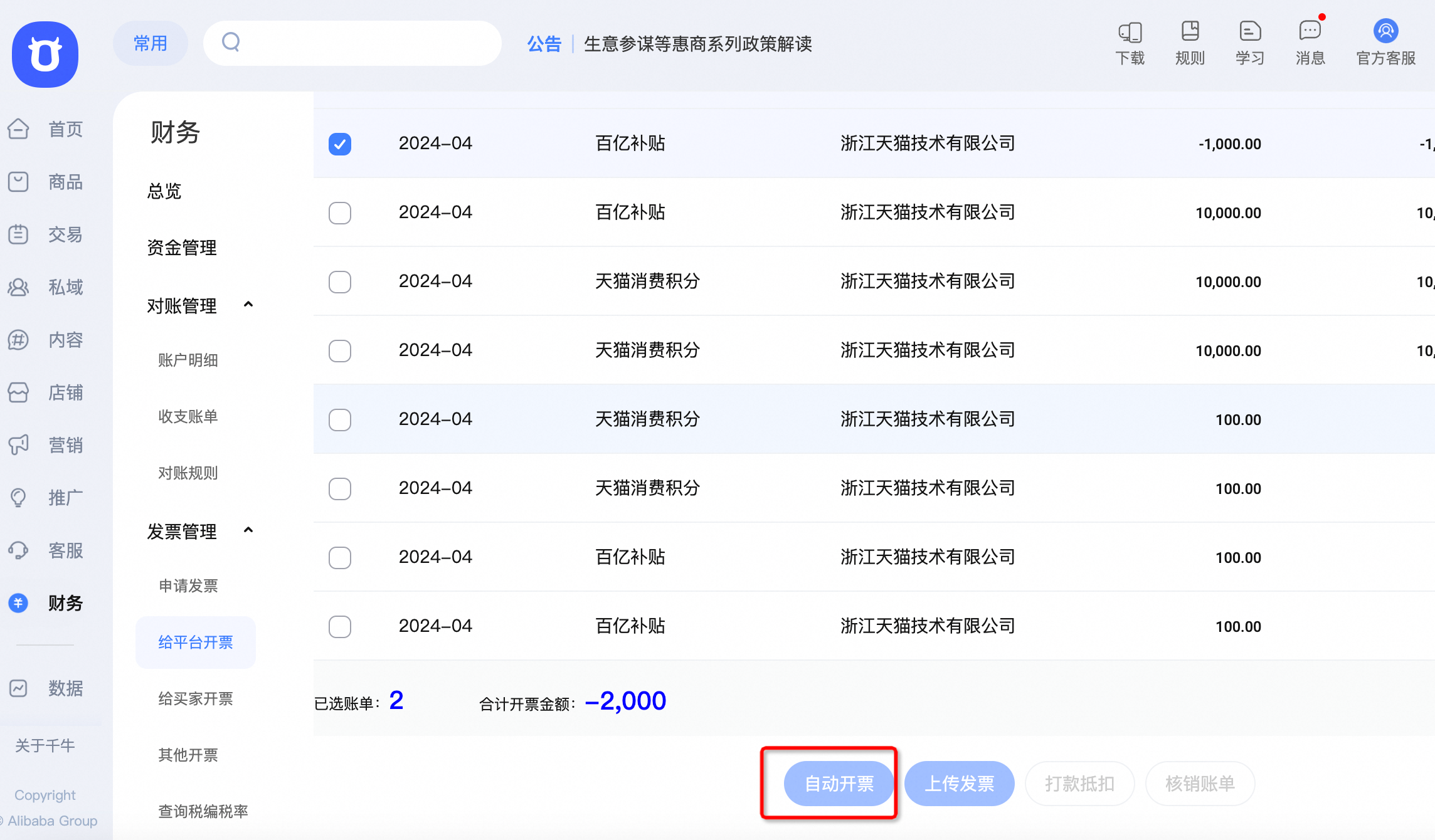Image resolution: width=1435 pixels, height=840 pixels.
Task: Contact 官方客服 via the headset icon
Action: 1386,31
